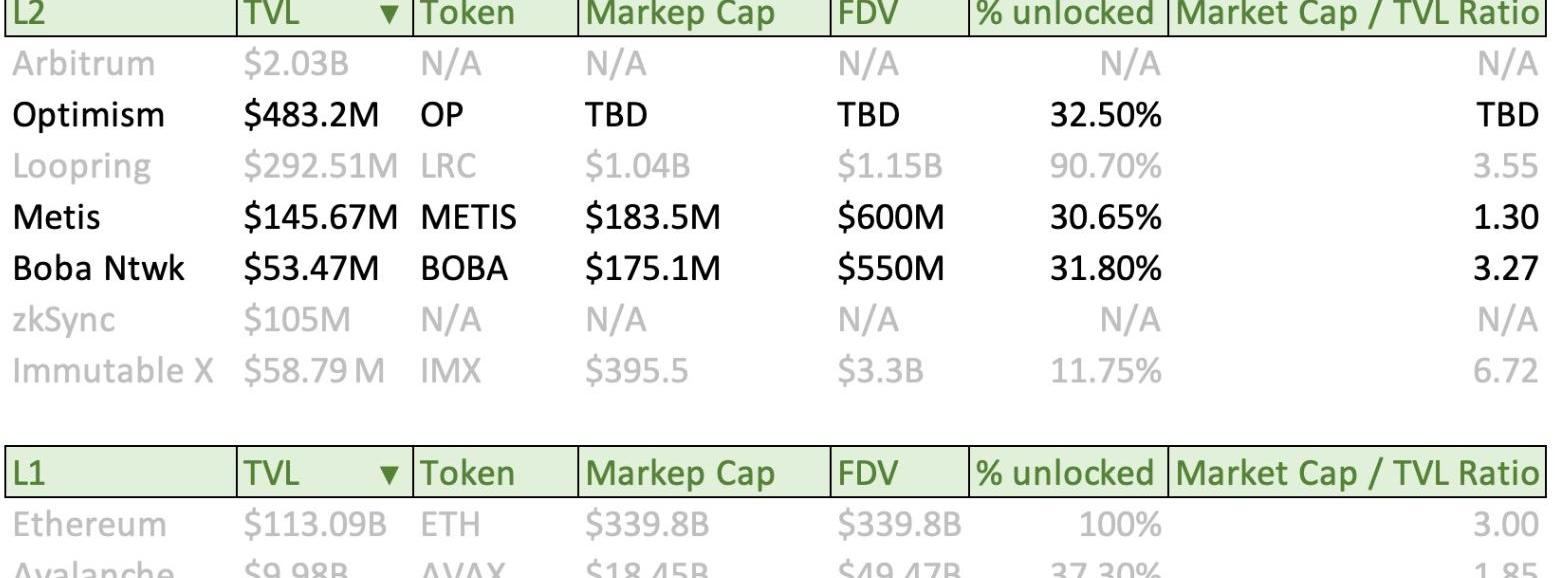
Task: Click the Ethereum TVL cell $113.09B
Action: [314, 524]
